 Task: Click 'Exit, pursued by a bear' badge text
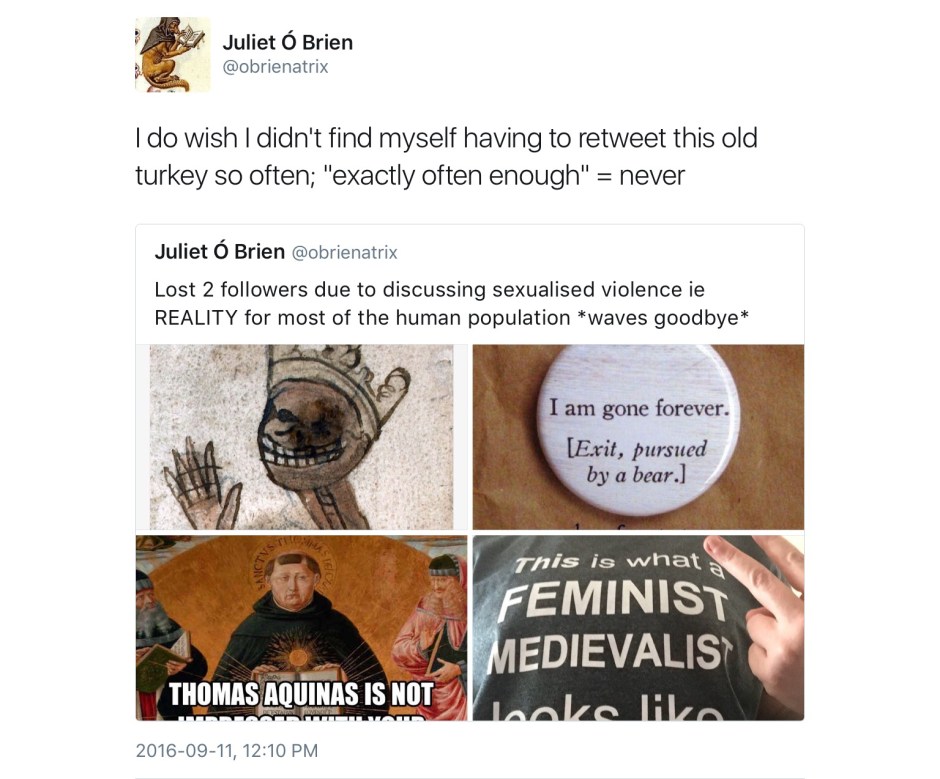637,462
